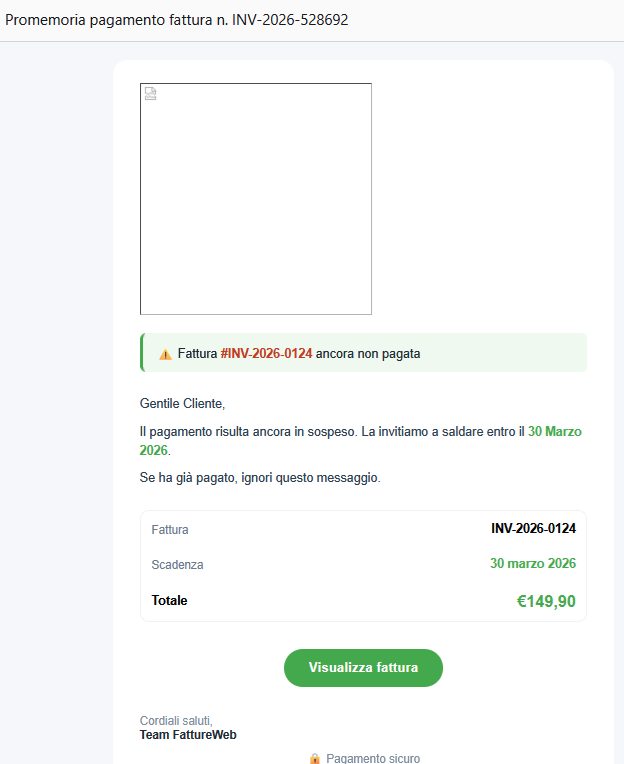Click the padlock icon beside Pagamento sicuro
The image size is (624, 764).
314,758
